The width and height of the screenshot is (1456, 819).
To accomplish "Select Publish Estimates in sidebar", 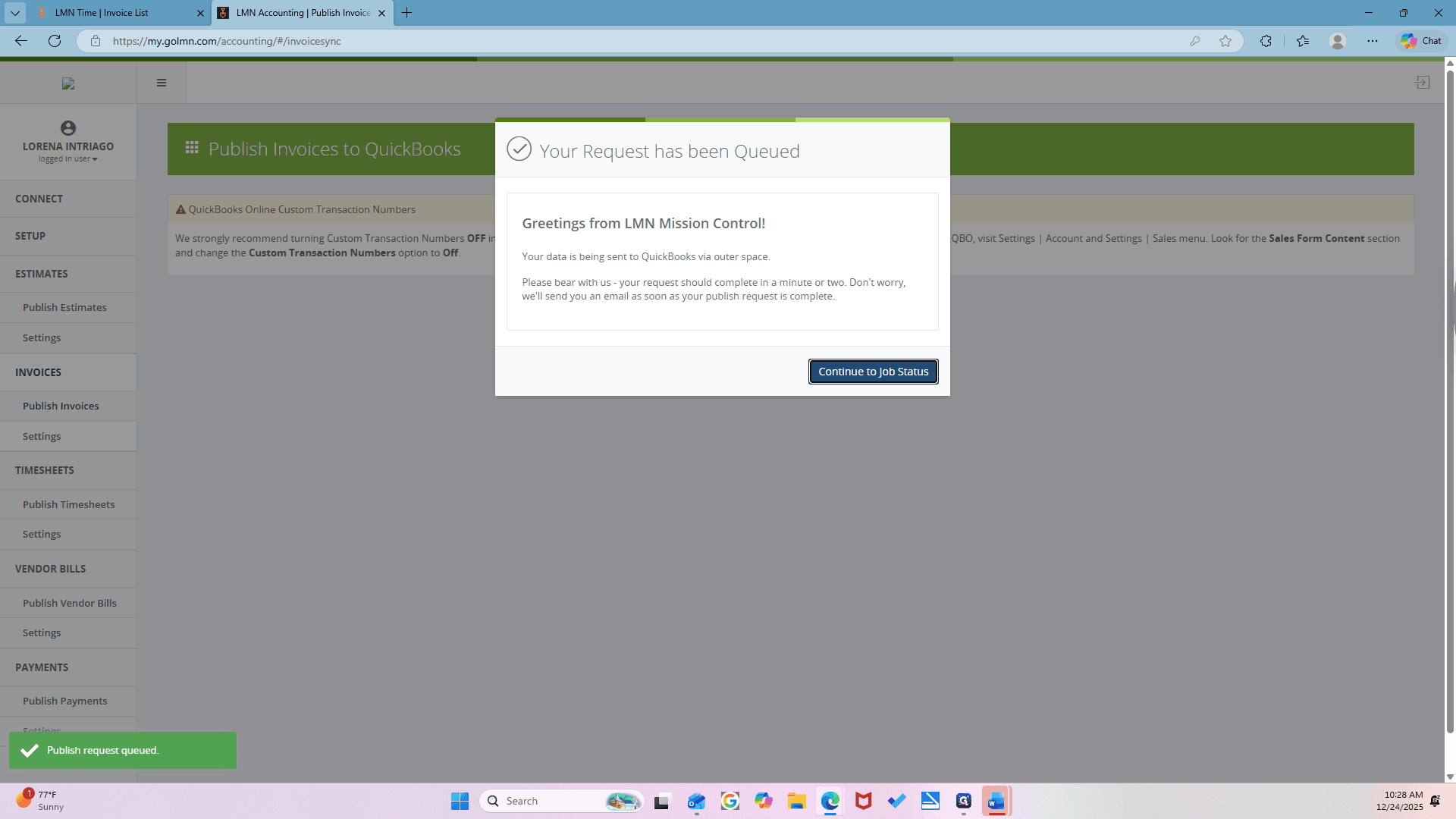I will tap(68, 307).
